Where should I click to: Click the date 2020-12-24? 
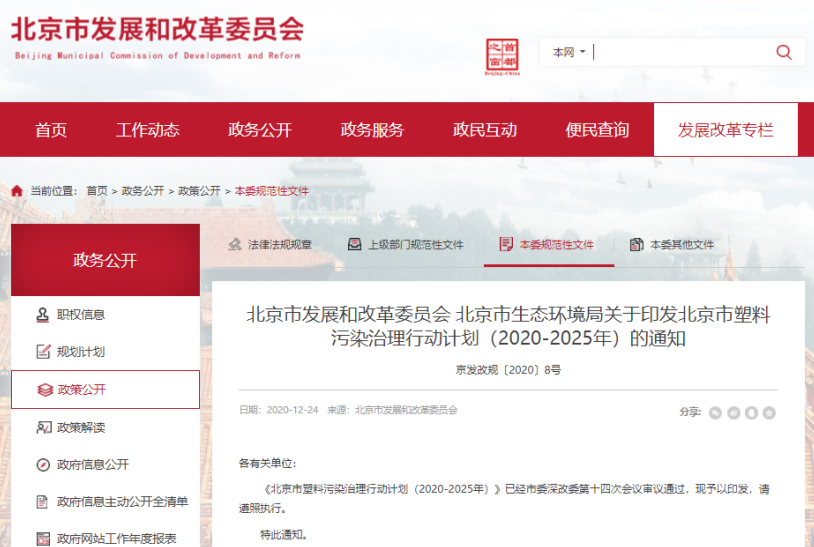[x=292, y=410]
